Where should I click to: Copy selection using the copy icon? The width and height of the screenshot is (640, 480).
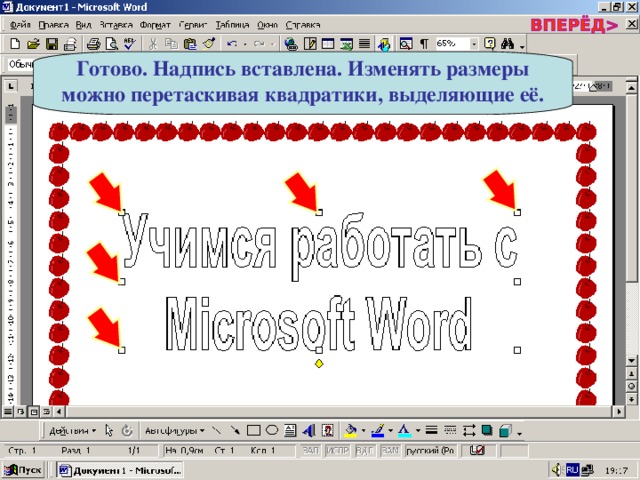pyautogui.click(x=171, y=43)
